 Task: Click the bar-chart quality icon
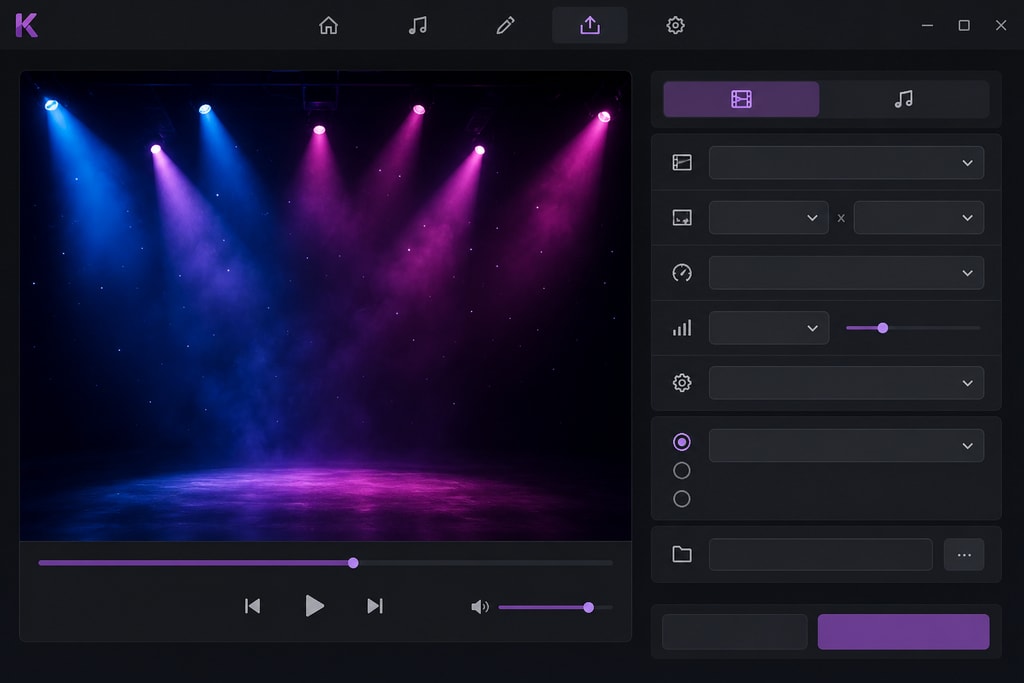[682, 328]
